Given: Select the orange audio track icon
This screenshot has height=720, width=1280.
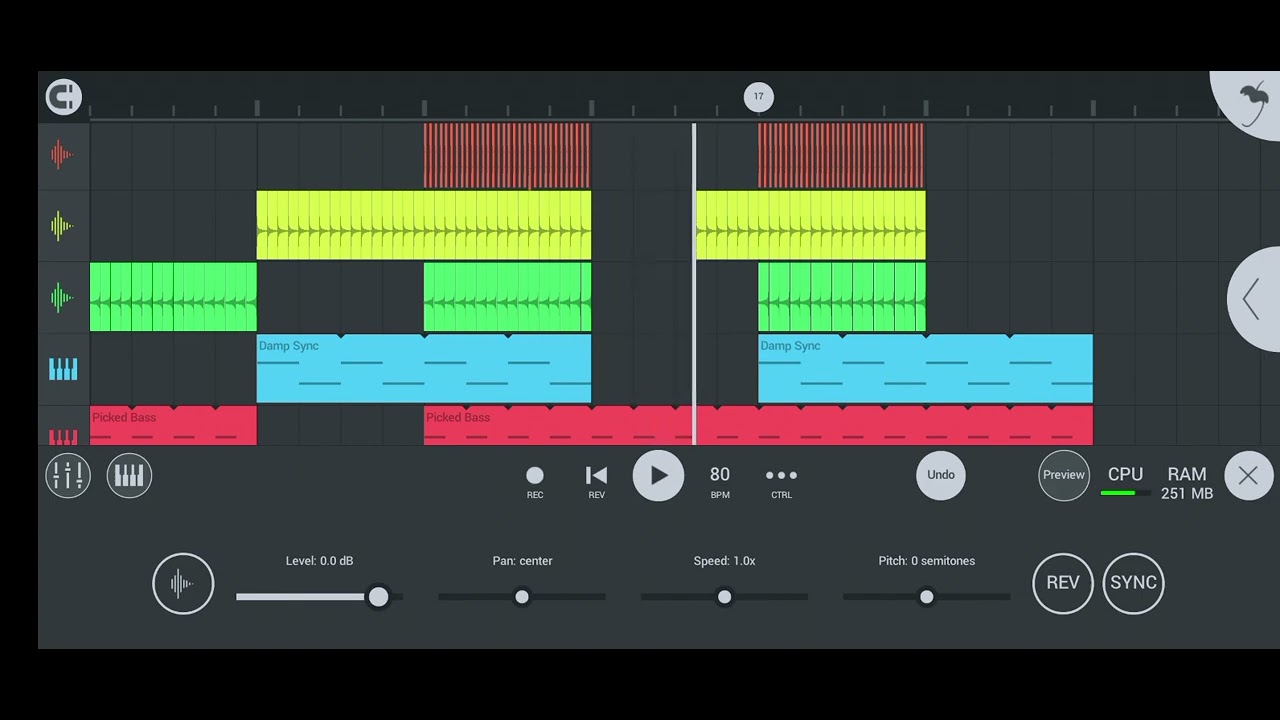Looking at the screenshot, I should (x=62, y=154).
